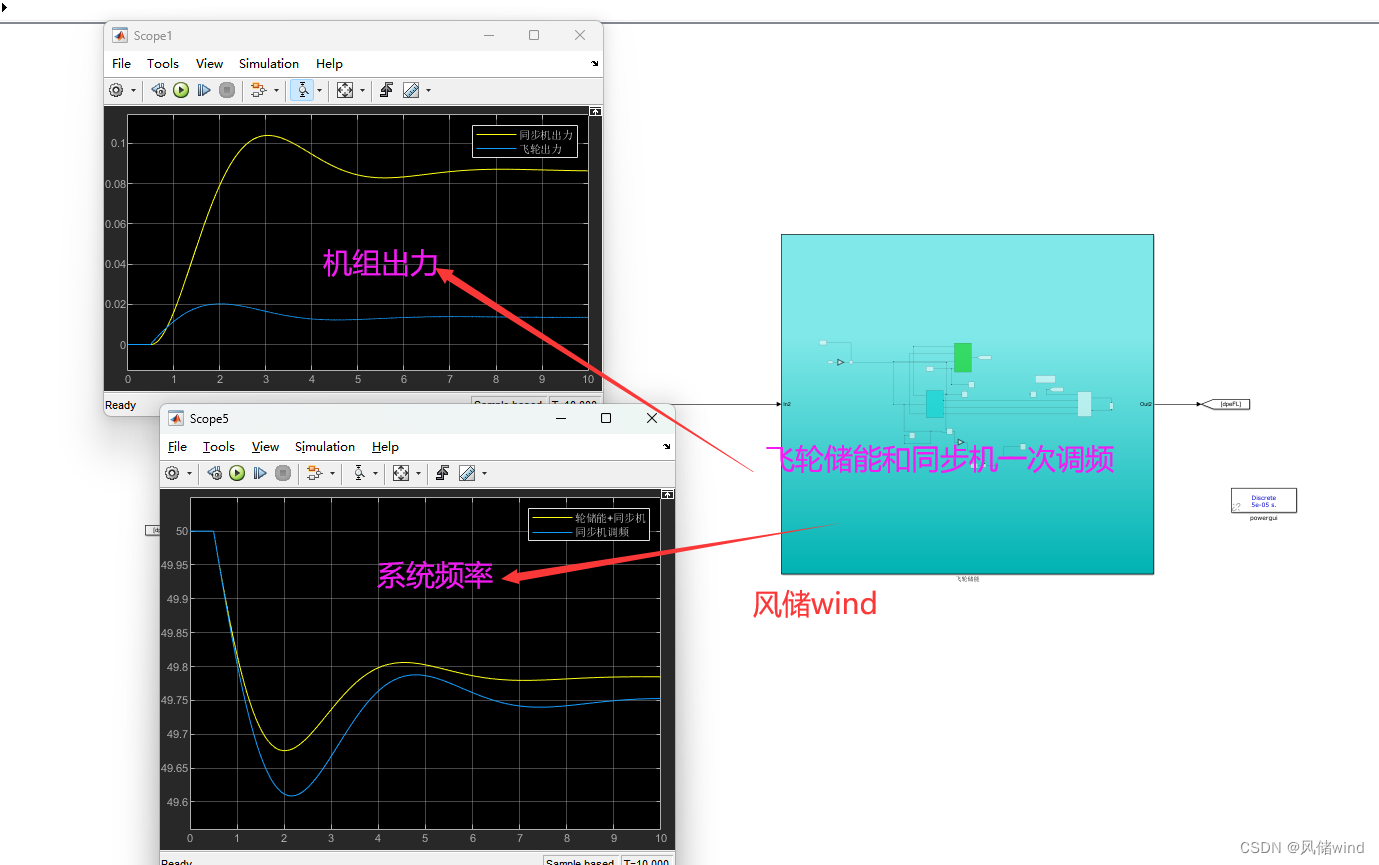Screen dimensions: 1379x865
Task: Click Step Back icon in Scope5 toolbar
Action: pyautogui.click(x=214, y=473)
